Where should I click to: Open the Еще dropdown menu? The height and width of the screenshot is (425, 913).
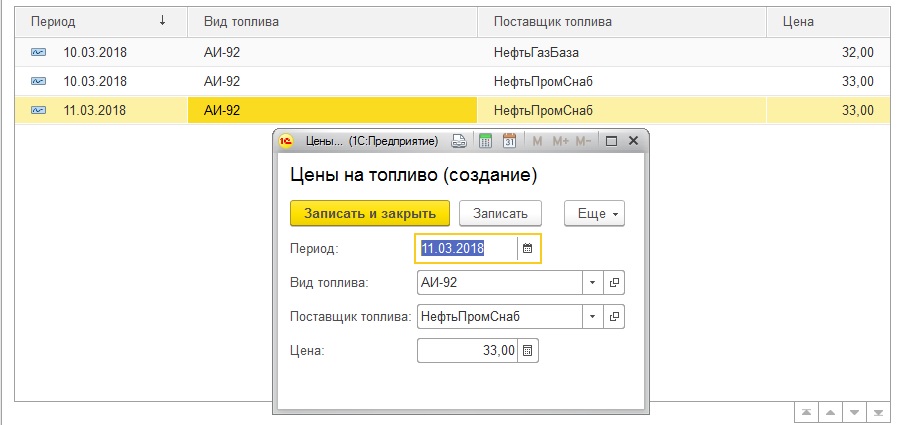pos(594,213)
